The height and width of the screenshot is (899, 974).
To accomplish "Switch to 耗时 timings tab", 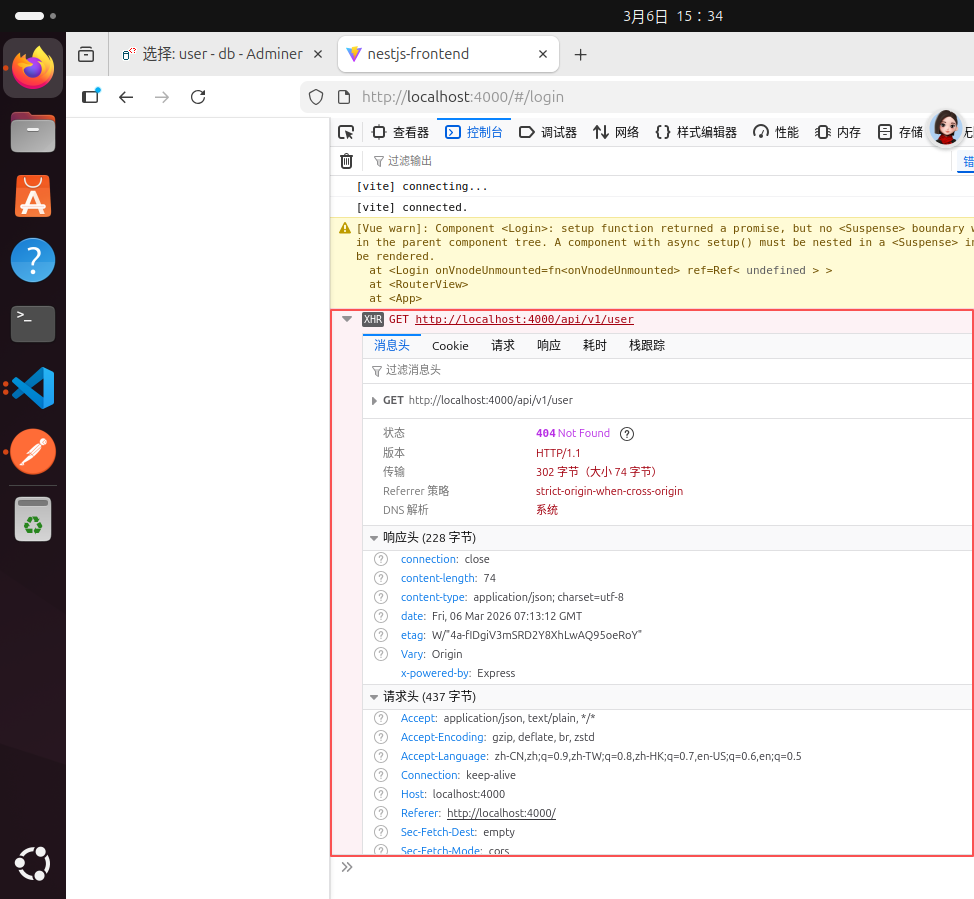I will coord(594,345).
